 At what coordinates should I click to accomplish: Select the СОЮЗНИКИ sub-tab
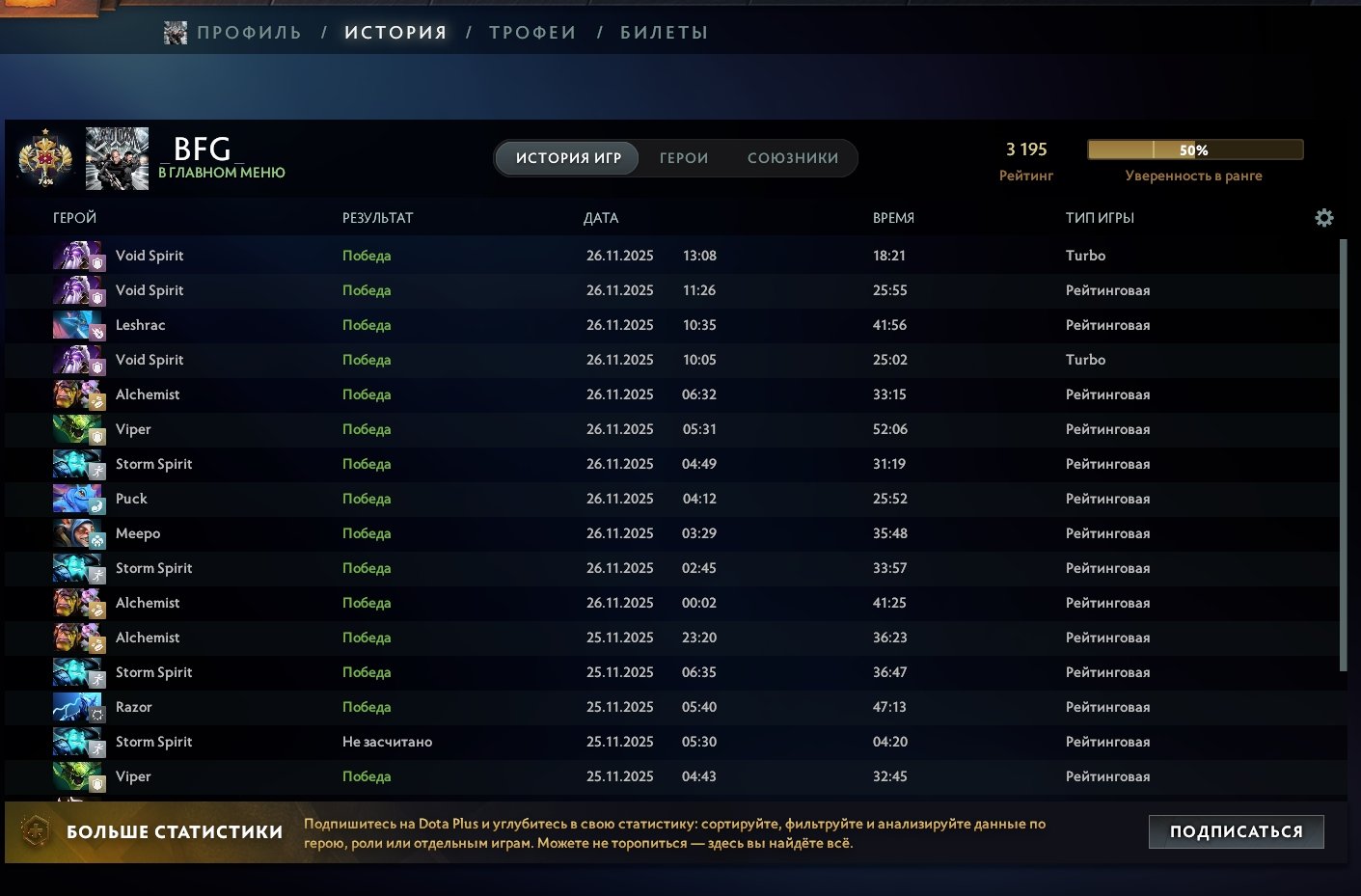(792, 158)
